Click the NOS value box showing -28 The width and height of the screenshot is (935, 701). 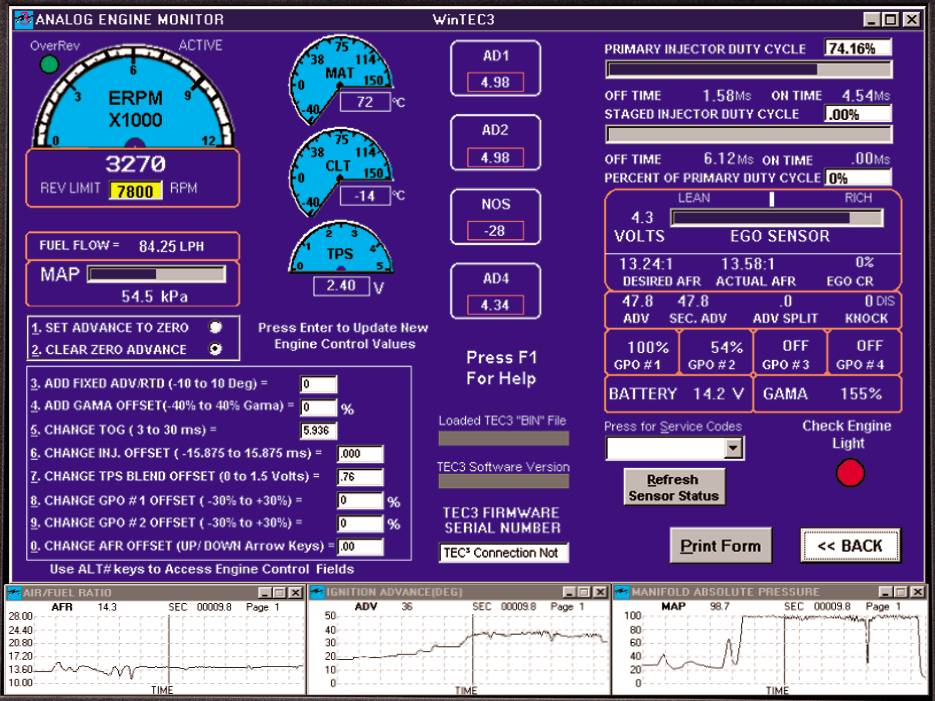(495, 231)
